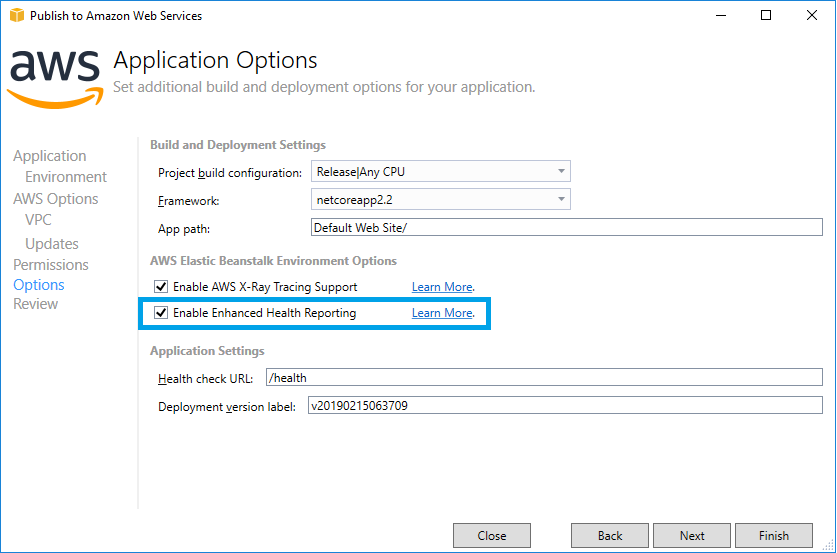
Task: Toggle Enable Enhanced Health Reporting checkbox
Action: point(161,313)
